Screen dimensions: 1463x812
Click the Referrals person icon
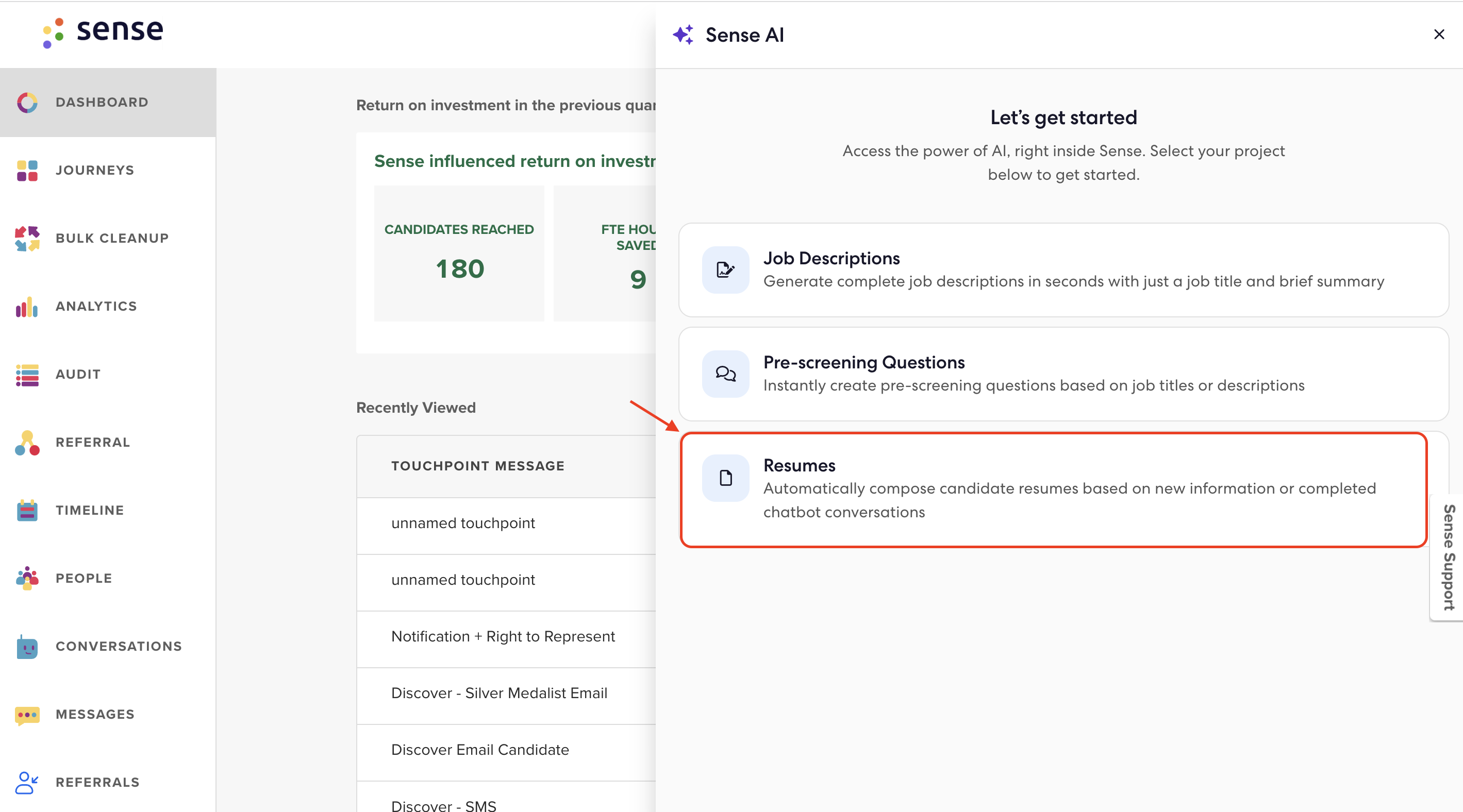(x=27, y=783)
